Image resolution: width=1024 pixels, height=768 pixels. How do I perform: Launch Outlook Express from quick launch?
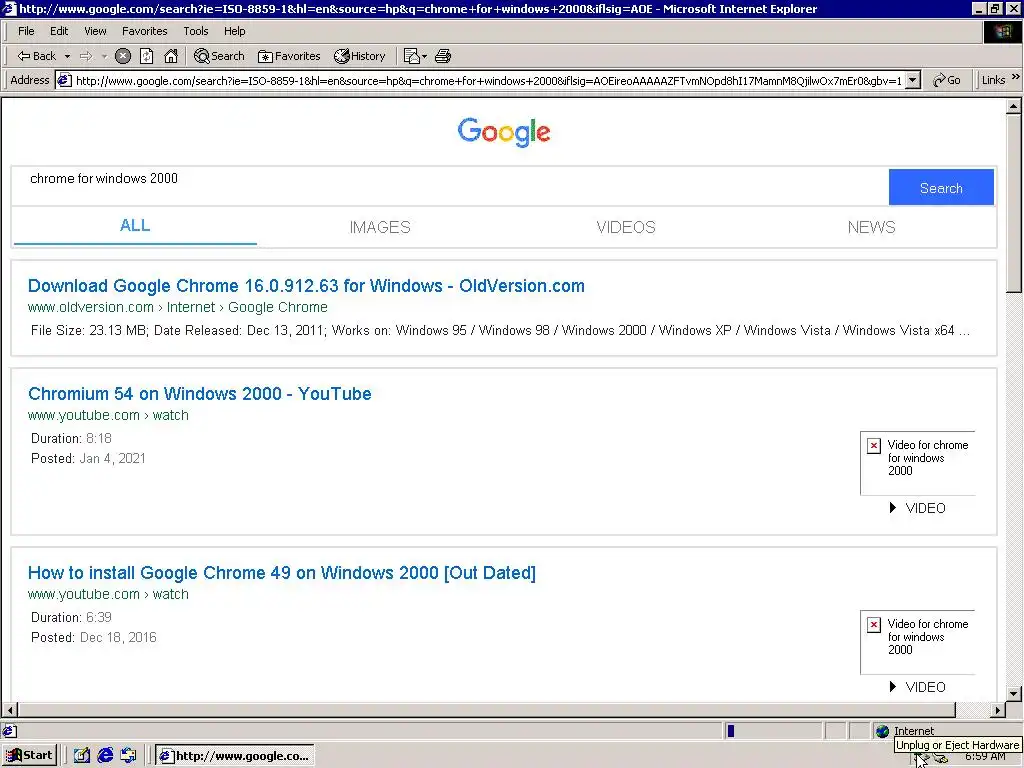pos(129,756)
